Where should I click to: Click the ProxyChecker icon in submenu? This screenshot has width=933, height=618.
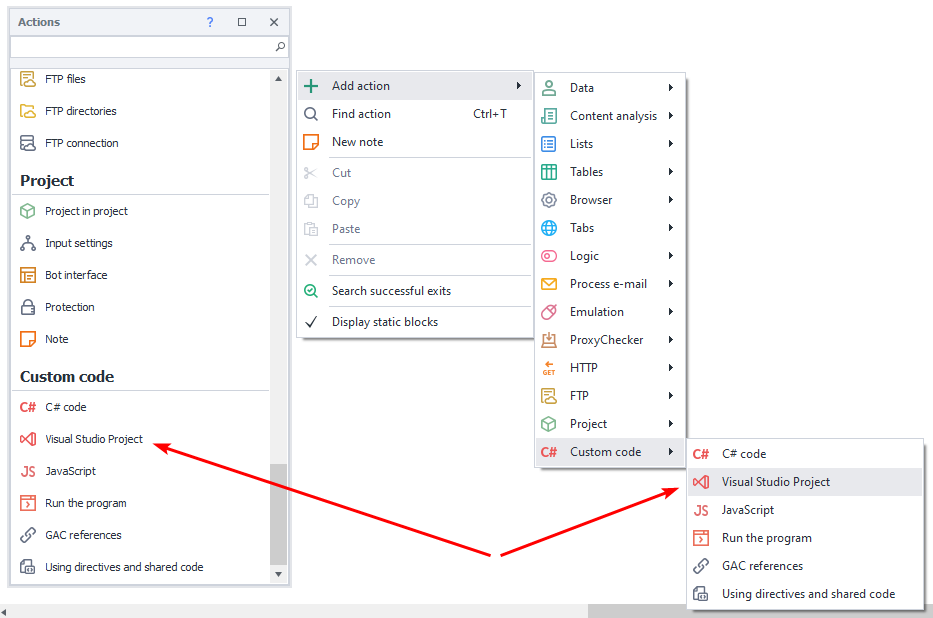click(549, 340)
